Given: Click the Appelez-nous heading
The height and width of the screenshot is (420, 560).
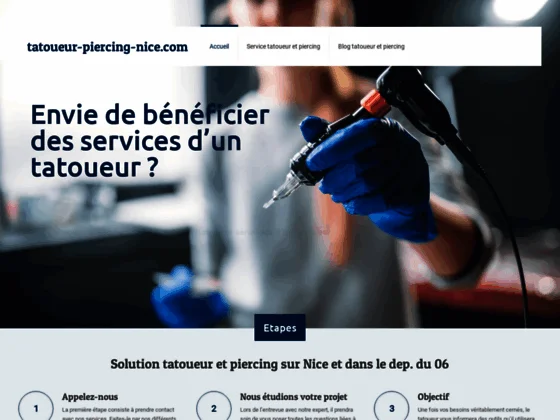Looking at the screenshot, I should 90,397.
